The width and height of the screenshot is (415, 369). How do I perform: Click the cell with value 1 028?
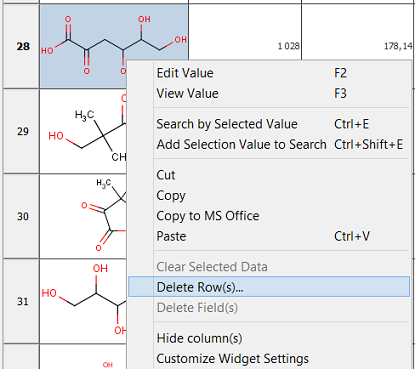pyautogui.click(x=245, y=32)
